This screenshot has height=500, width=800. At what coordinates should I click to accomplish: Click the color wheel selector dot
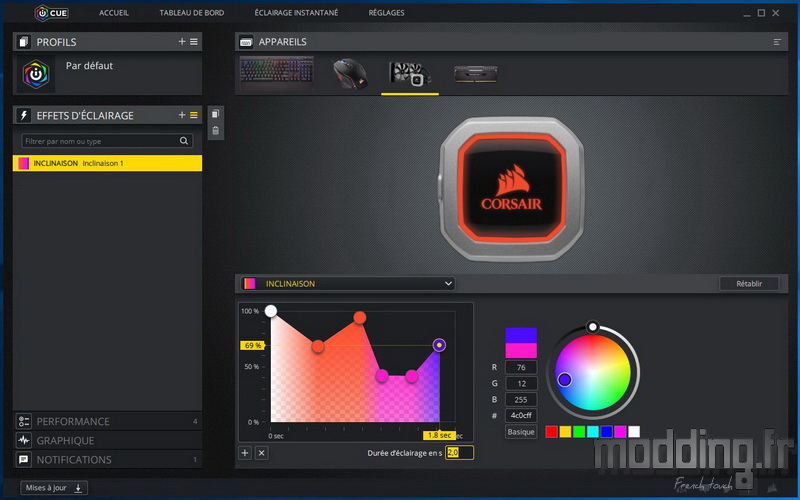(x=564, y=380)
